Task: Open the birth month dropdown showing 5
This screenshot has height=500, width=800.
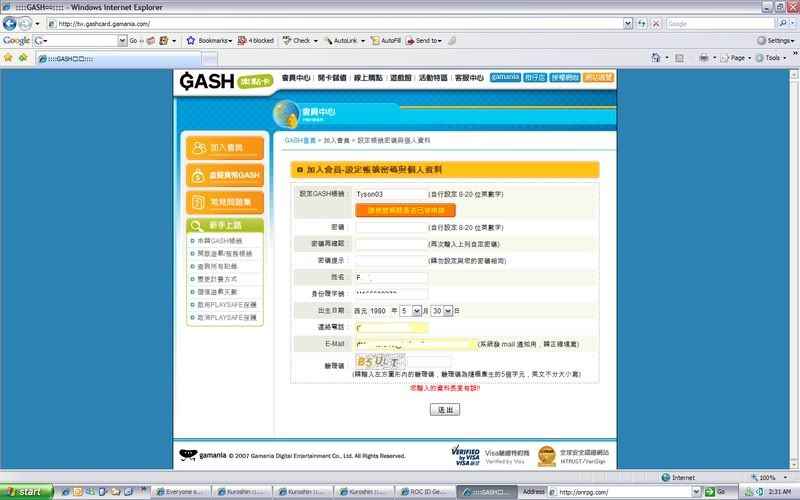Action: coord(416,311)
